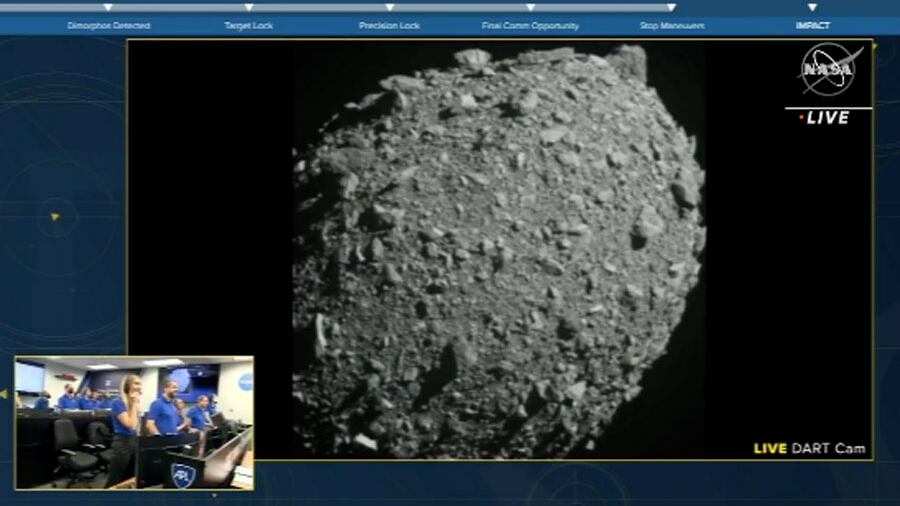
Task: Click the triangle marker above Stop Maneuvers
Action: [671, 8]
